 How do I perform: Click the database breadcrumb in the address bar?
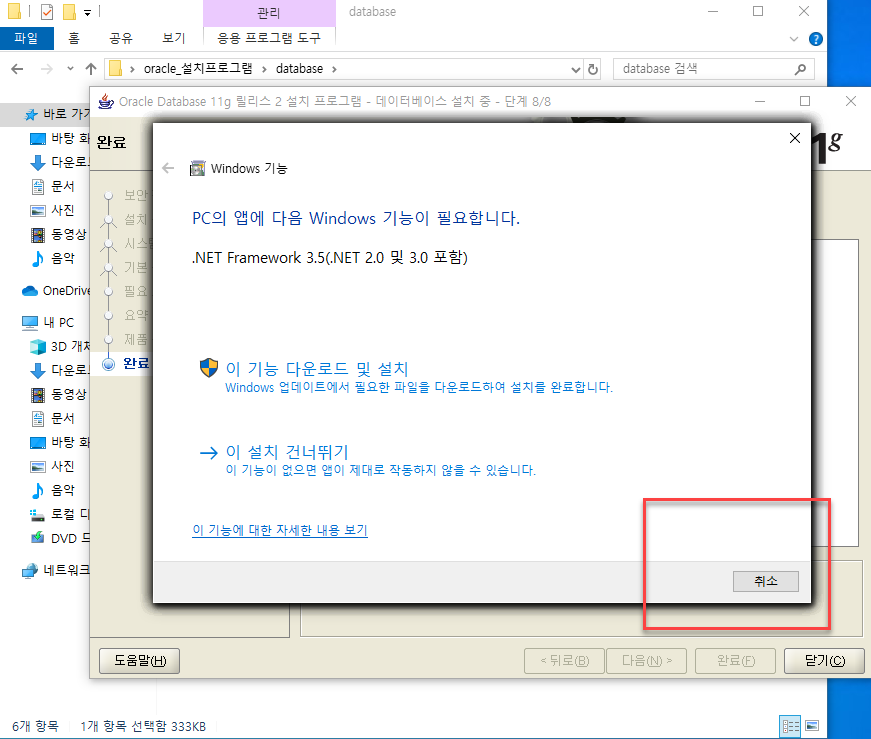click(x=299, y=69)
